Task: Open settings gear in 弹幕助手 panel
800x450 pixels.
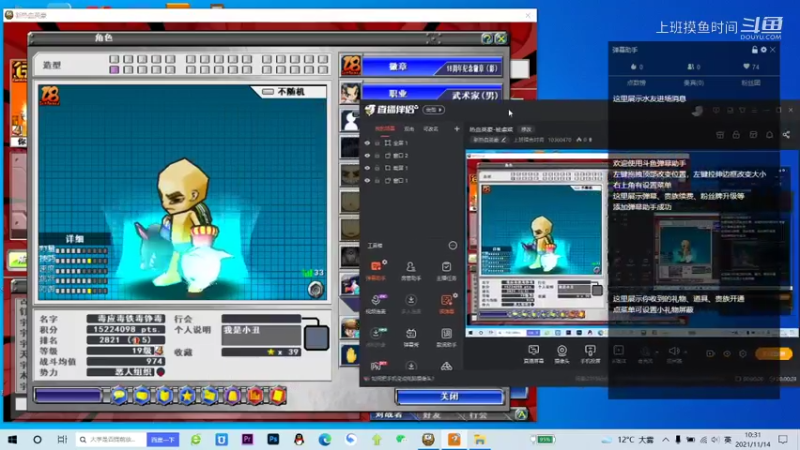Action: click(764, 50)
